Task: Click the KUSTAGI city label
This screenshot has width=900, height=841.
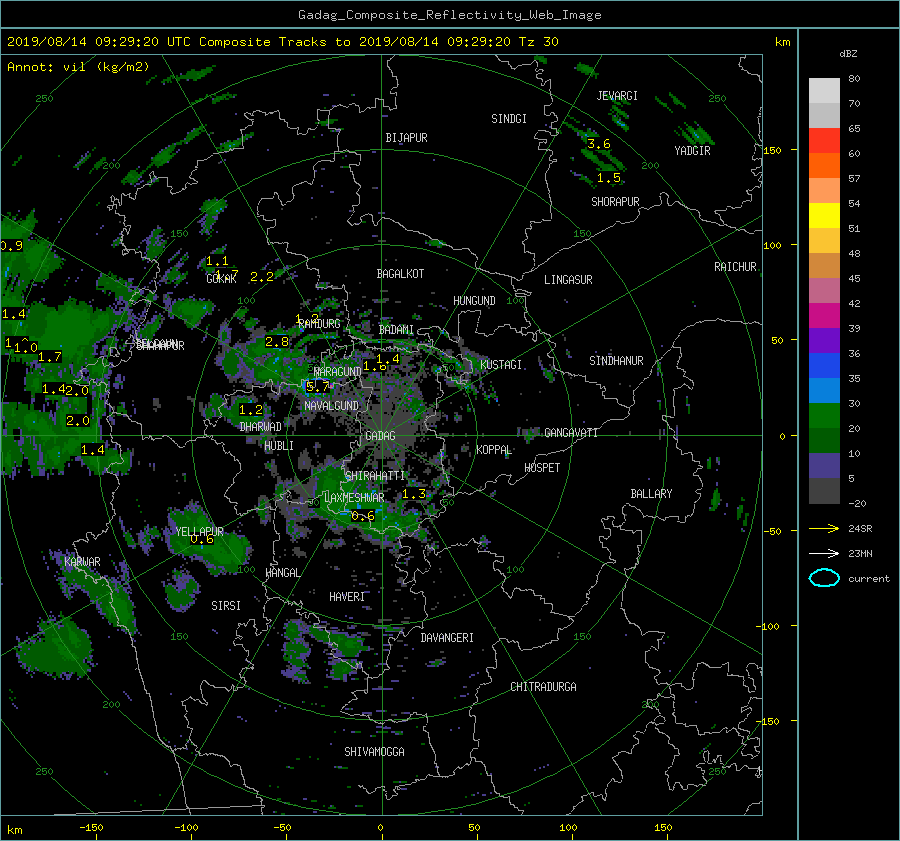Action: 501,365
